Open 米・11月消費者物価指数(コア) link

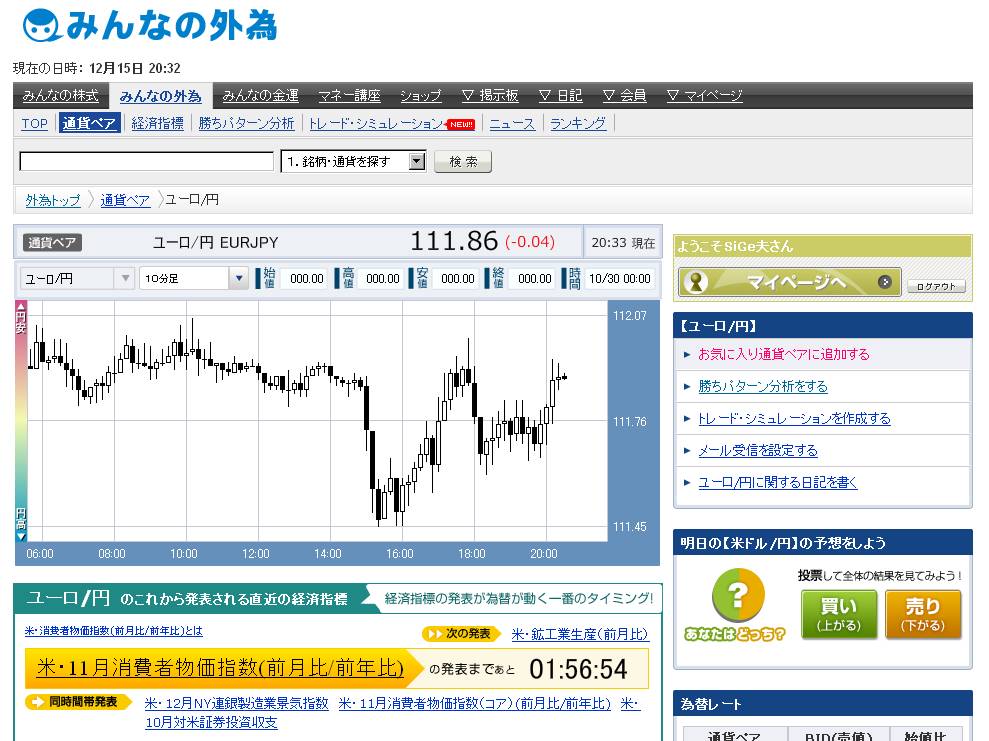(475, 703)
